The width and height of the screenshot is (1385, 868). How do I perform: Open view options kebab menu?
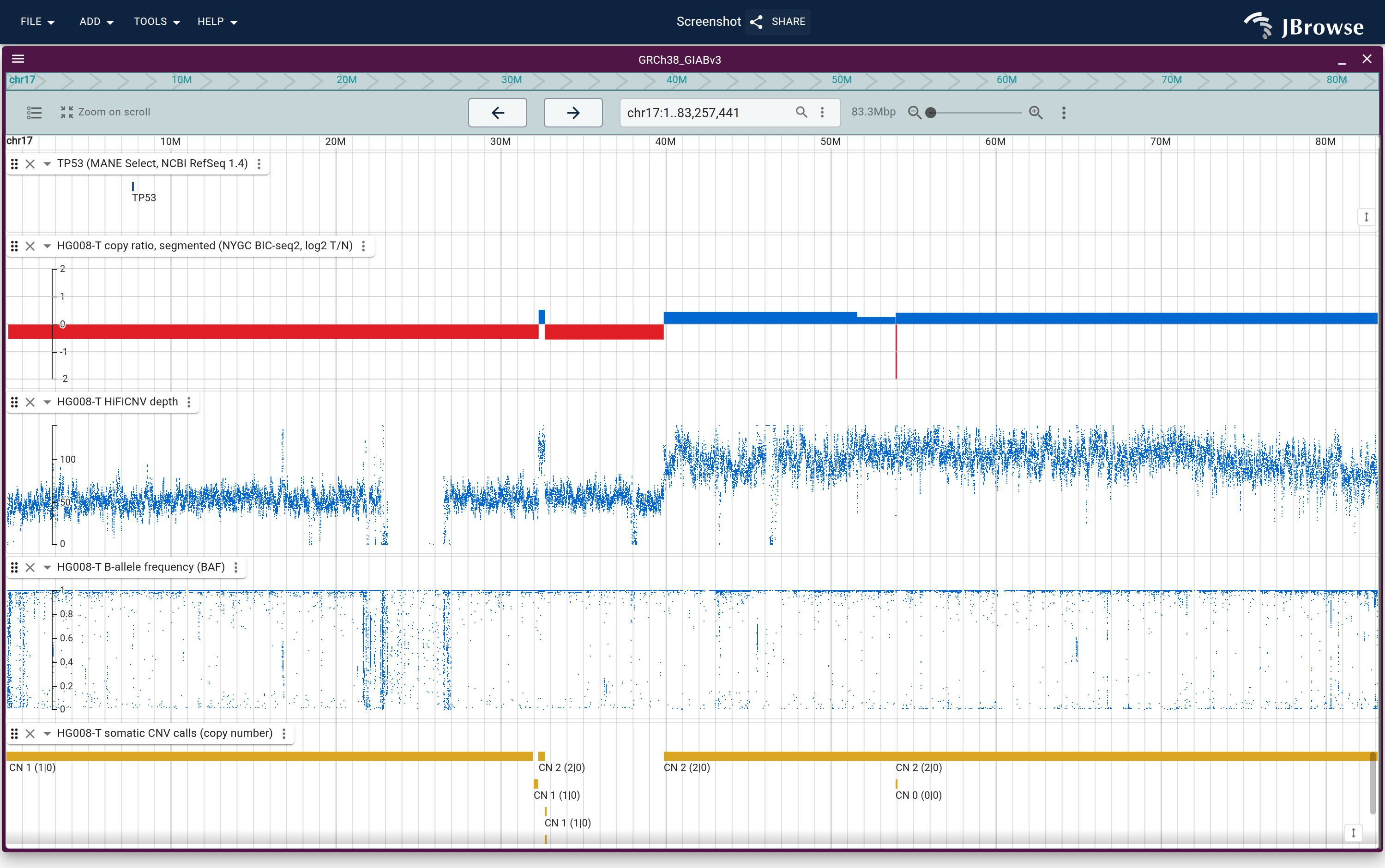1064,113
